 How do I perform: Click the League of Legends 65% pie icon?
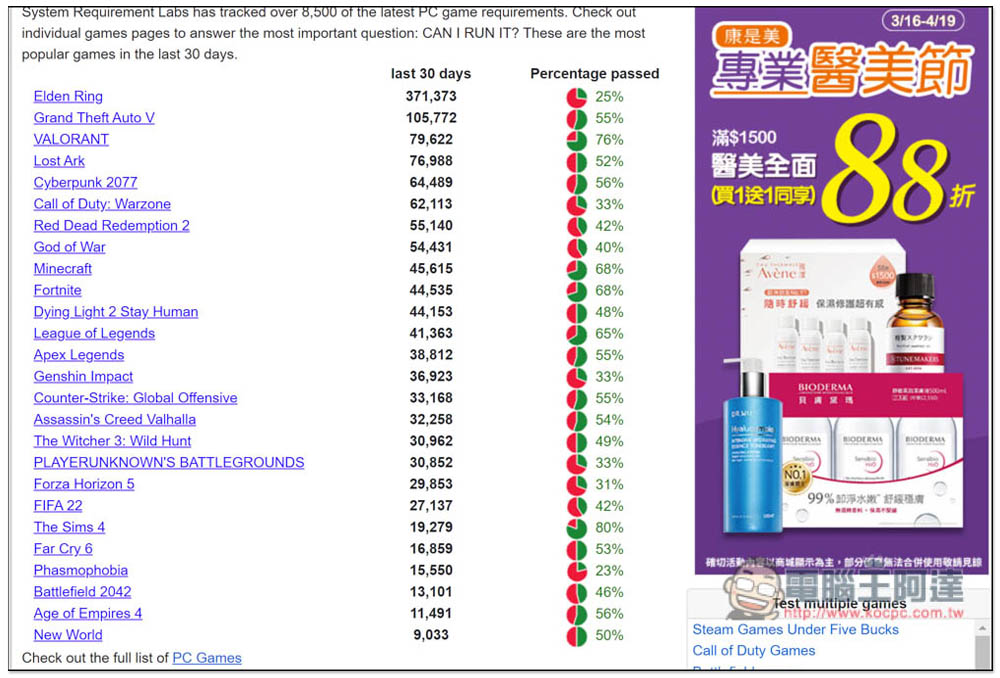click(577, 334)
